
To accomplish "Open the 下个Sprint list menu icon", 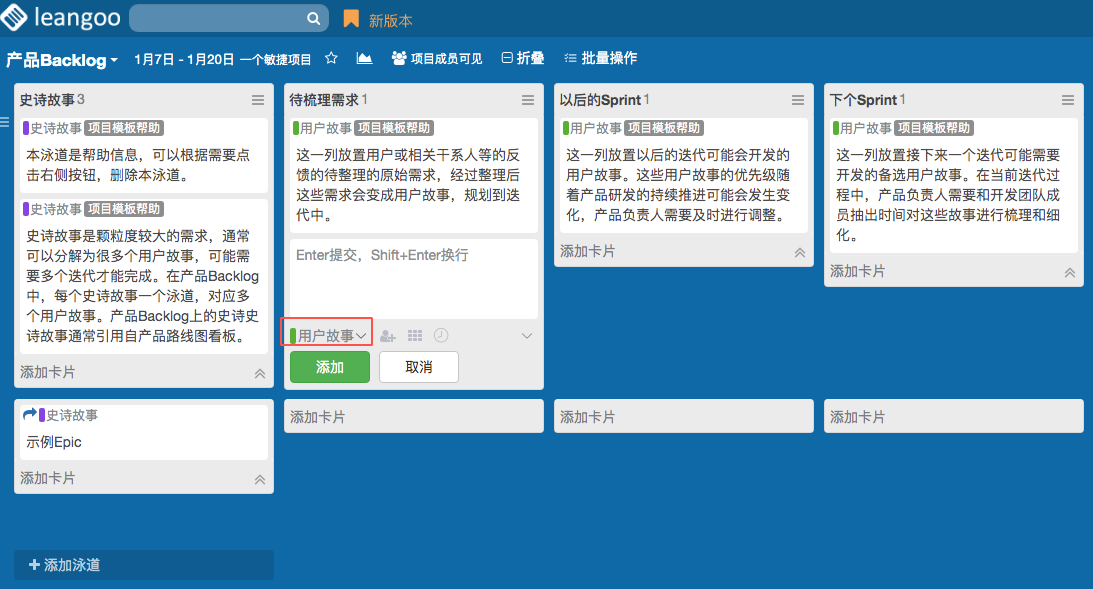I will pyautogui.click(x=1068, y=100).
